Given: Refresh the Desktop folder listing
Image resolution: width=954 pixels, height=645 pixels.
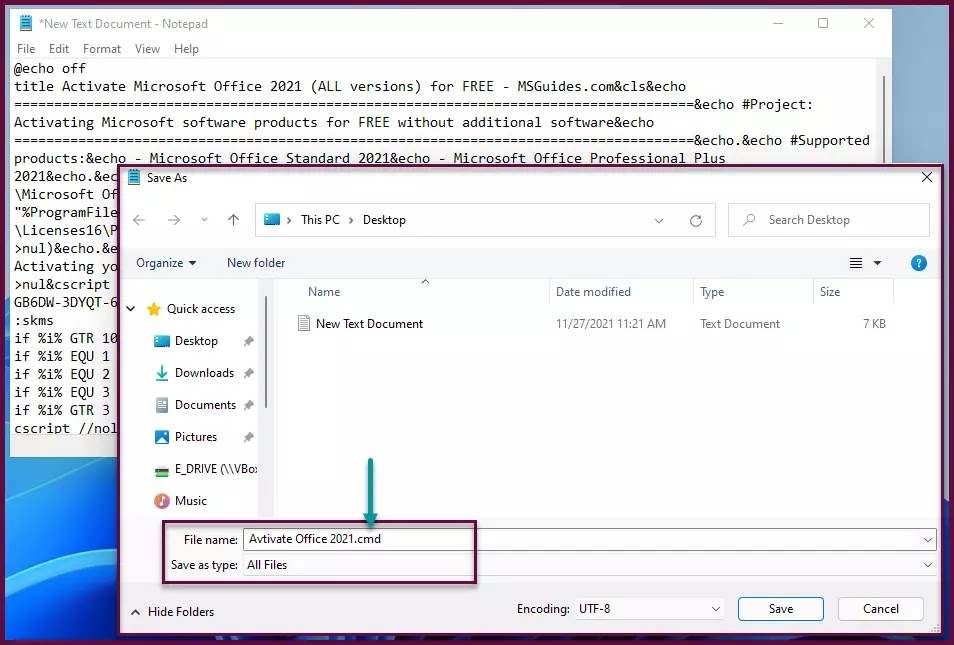Looking at the screenshot, I should tap(695, 220).
